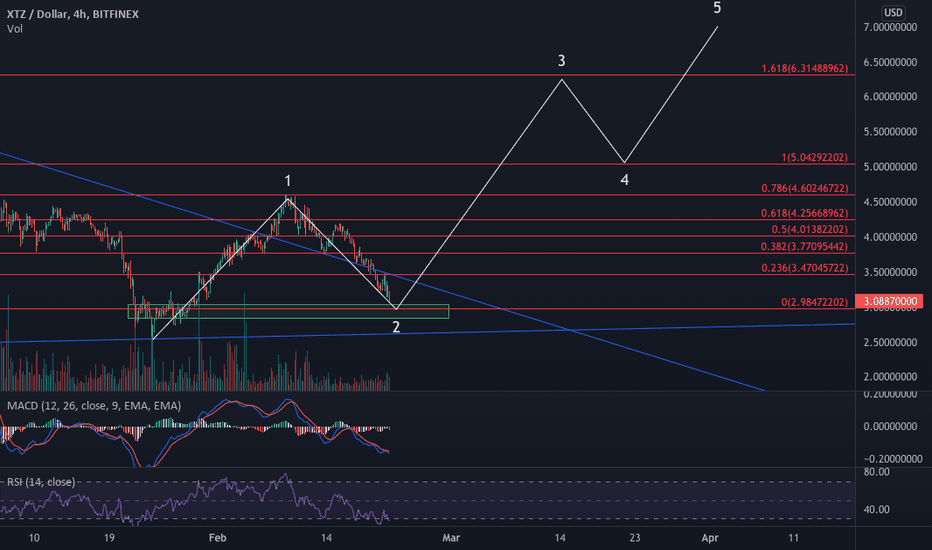Click the 2.00000000 price axis label
932x550 pixels.
(x=890, y=376)
